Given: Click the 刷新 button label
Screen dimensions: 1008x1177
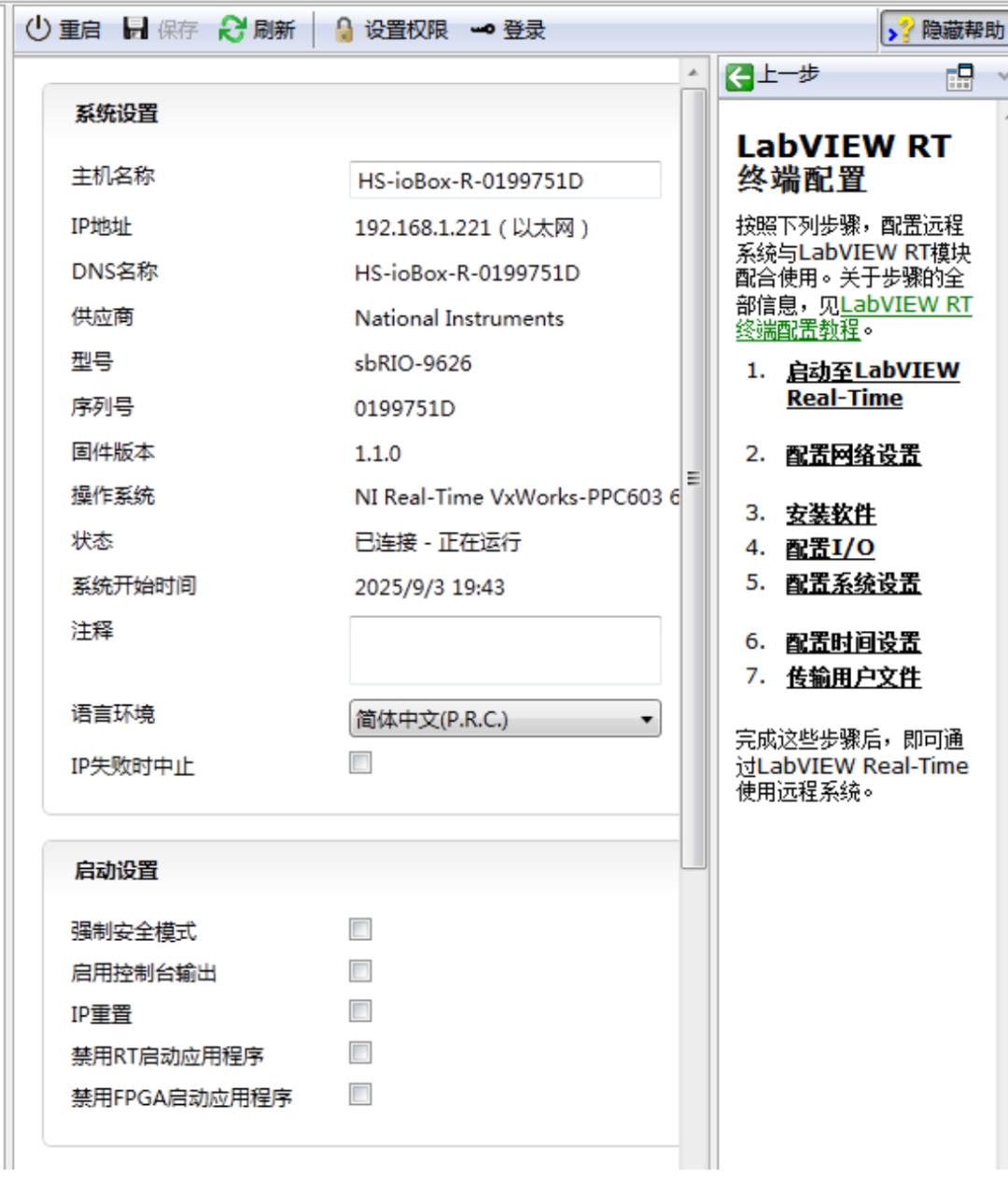Looking at the screenshot, I should click(273, 30).
